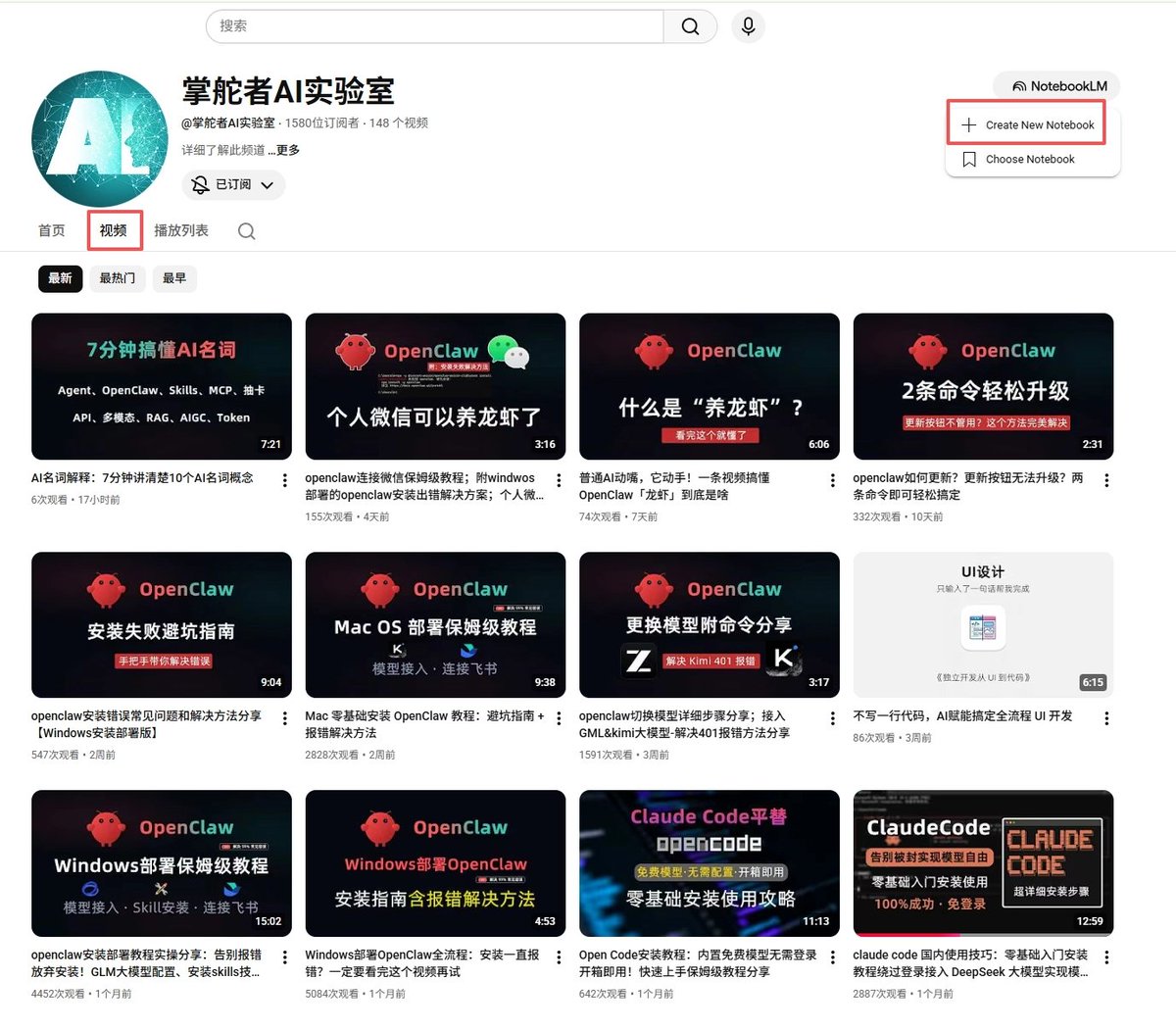Select the 最热门 sort chip

[x=117, y=278]
